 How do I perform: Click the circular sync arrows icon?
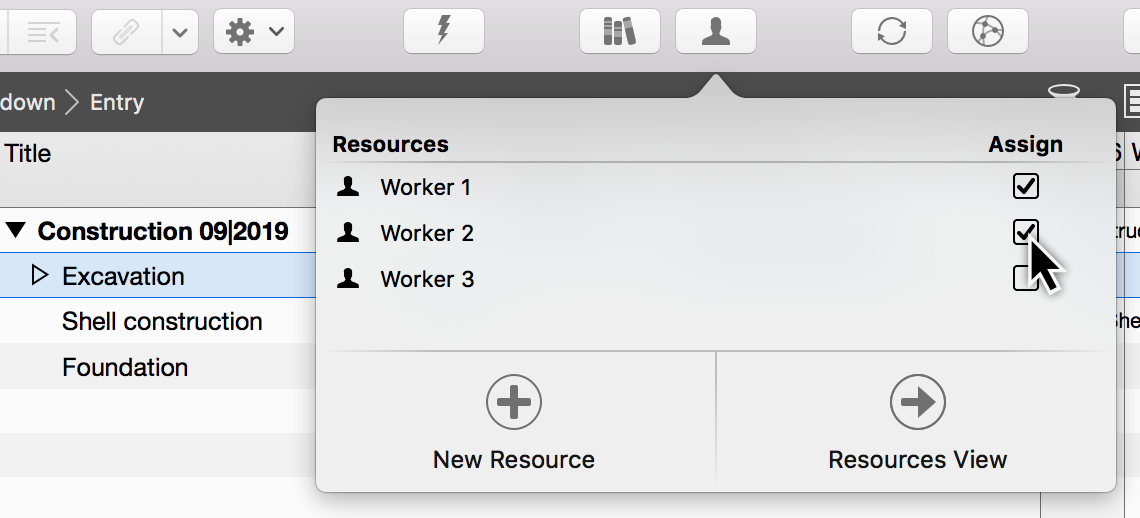(x=891, y=31)
